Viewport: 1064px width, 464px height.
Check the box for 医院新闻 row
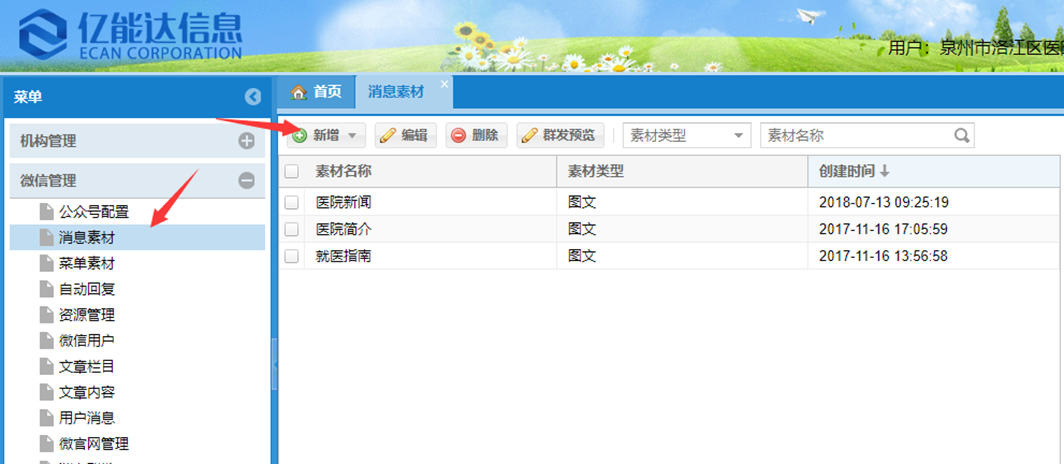tap(292, 202)
